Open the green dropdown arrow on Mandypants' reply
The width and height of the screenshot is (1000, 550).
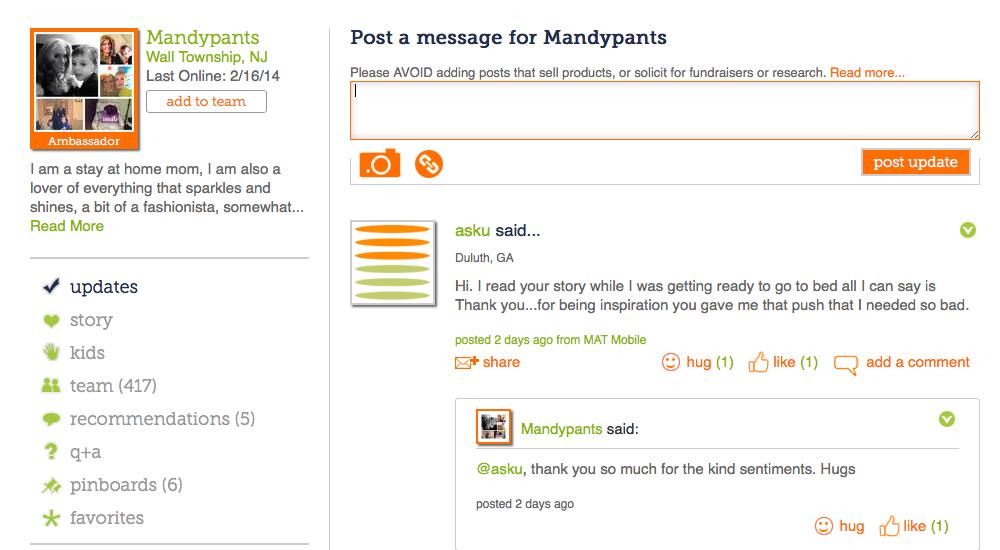tap(946, 419)
